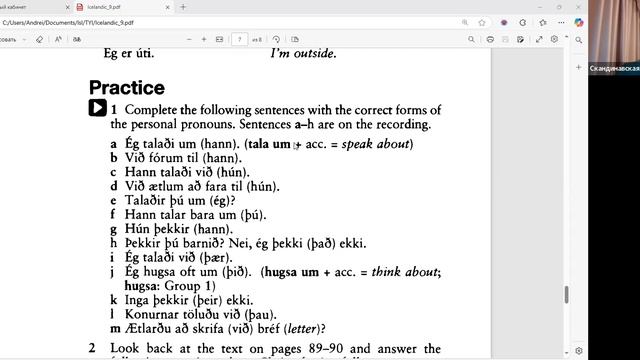Click the fit to width icon
The width and height of the screenshot is (640, 360).
point(219,39)
